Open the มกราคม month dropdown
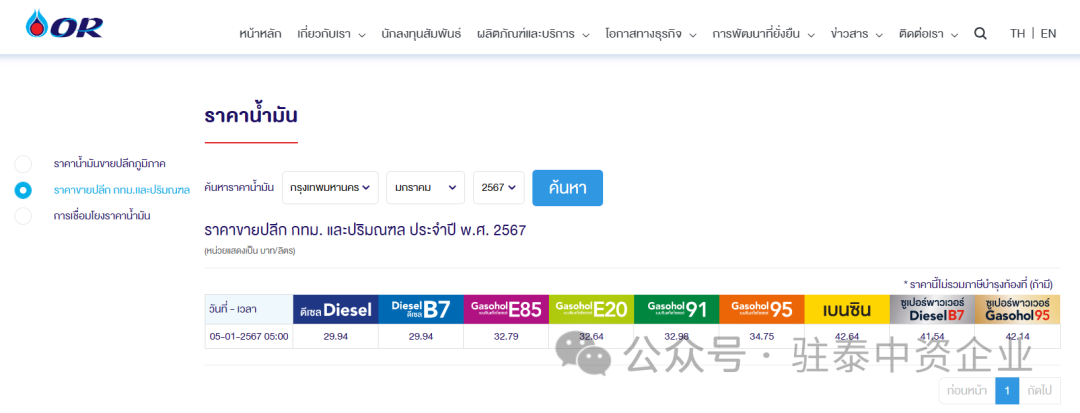Viewport: 1080px width, 413px height. [425, 187]
